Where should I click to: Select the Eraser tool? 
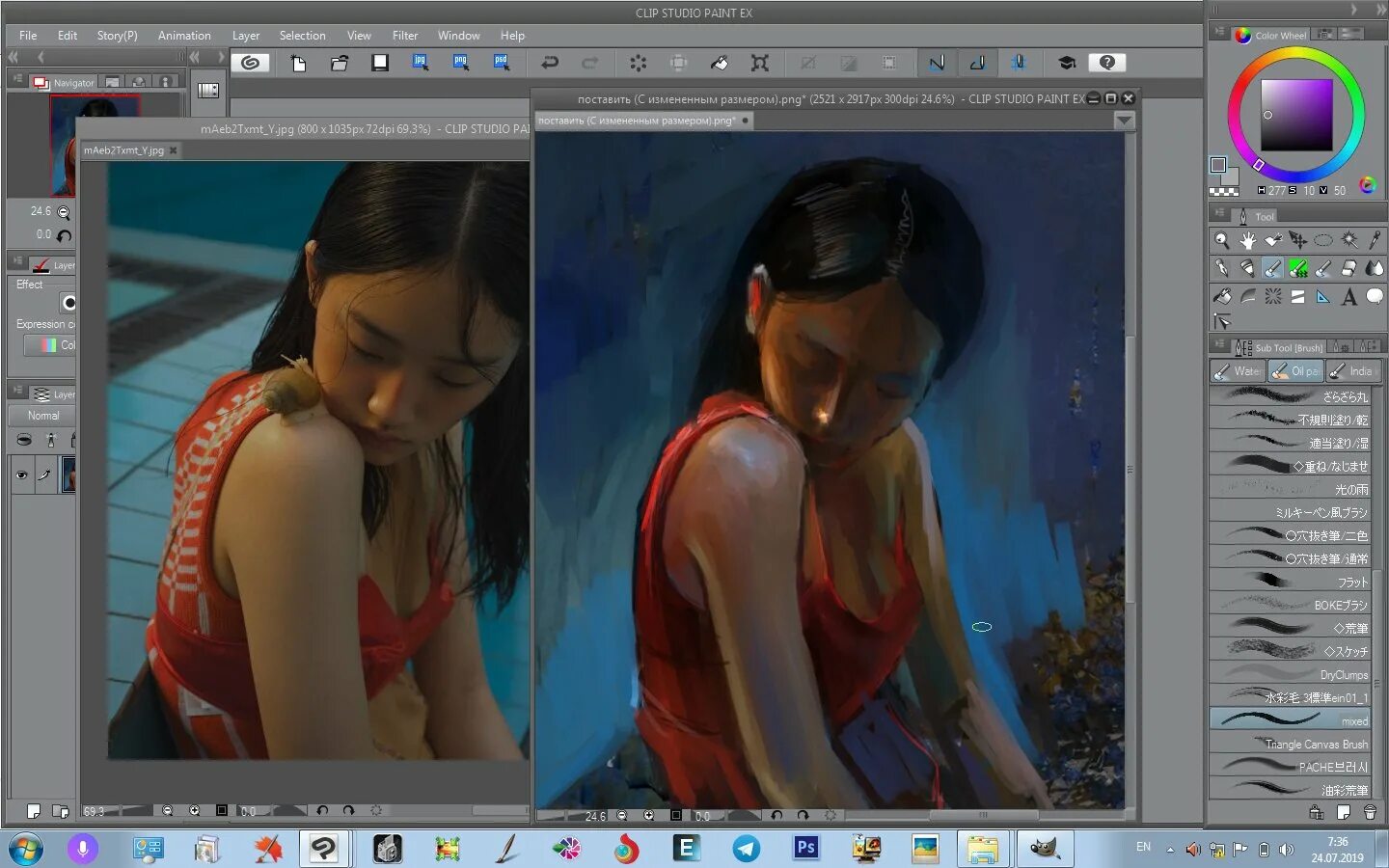click(x=1349, y=268)
